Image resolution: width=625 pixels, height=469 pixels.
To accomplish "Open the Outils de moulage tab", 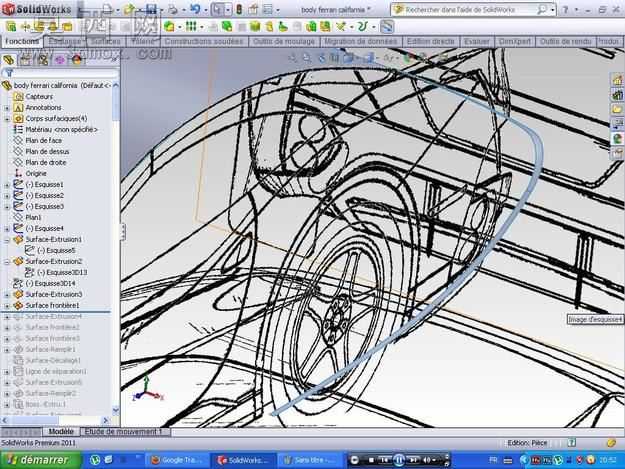I will pyautogui.click(x=284, y=41).
